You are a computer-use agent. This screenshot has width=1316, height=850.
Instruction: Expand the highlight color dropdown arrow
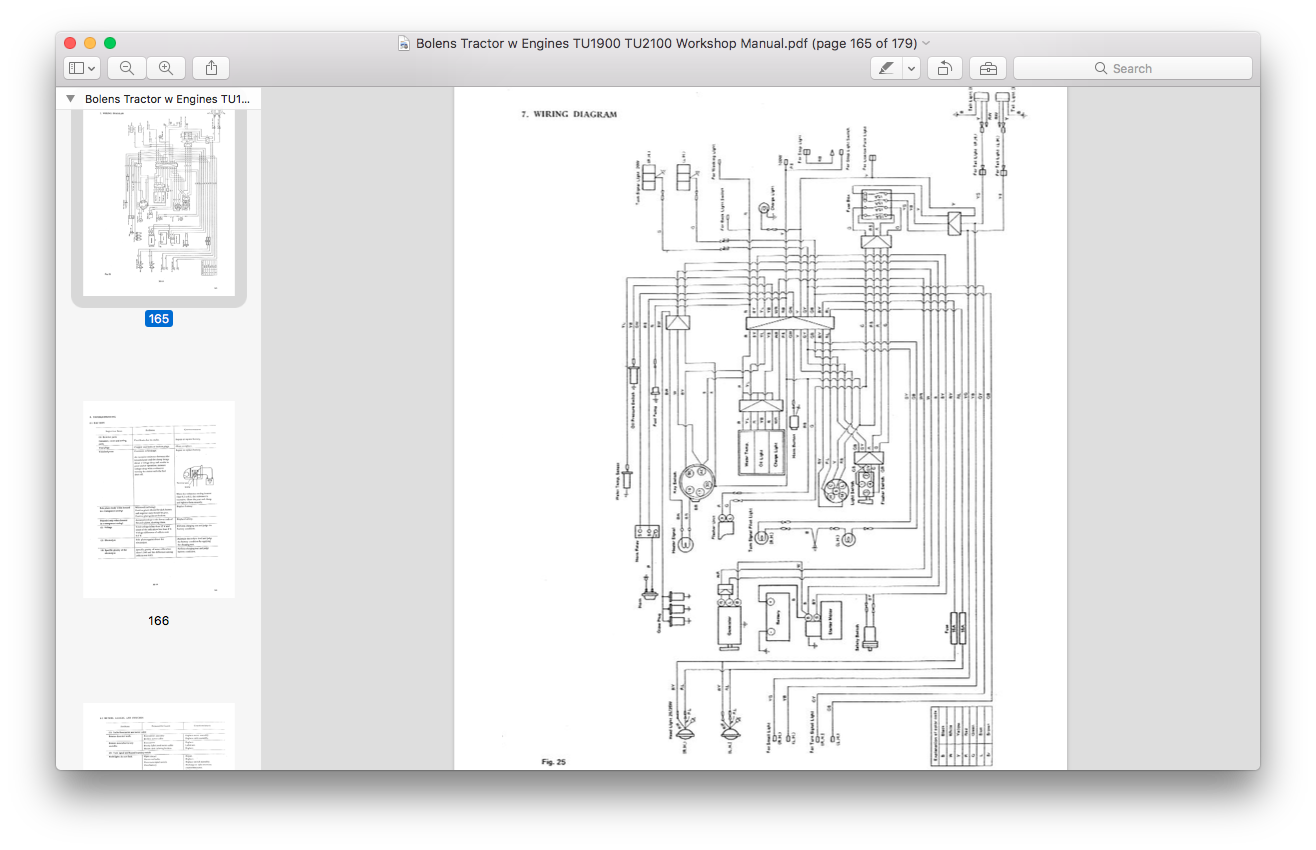pos(911,68)
